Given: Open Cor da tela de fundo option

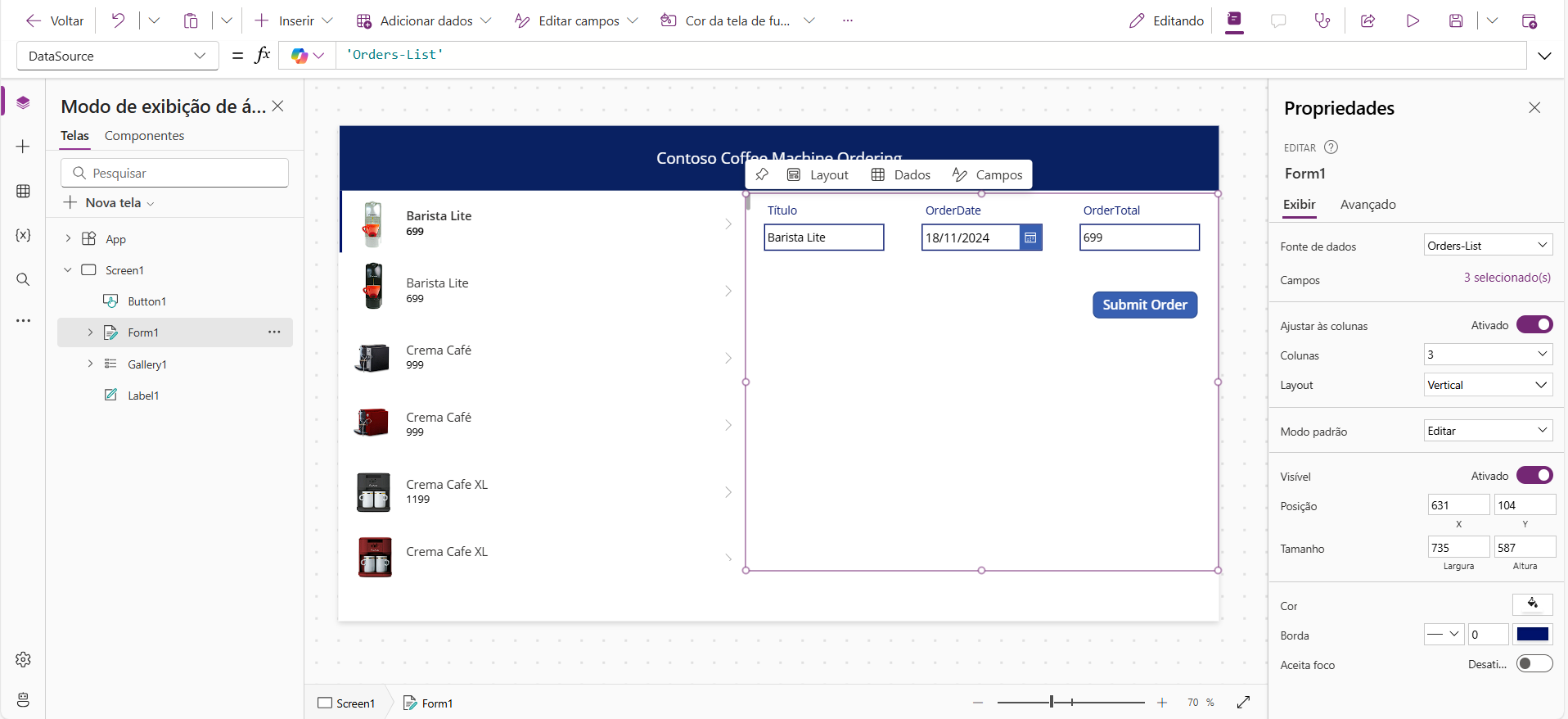Looking at the screenshot, I should click(x=737, y=20).
